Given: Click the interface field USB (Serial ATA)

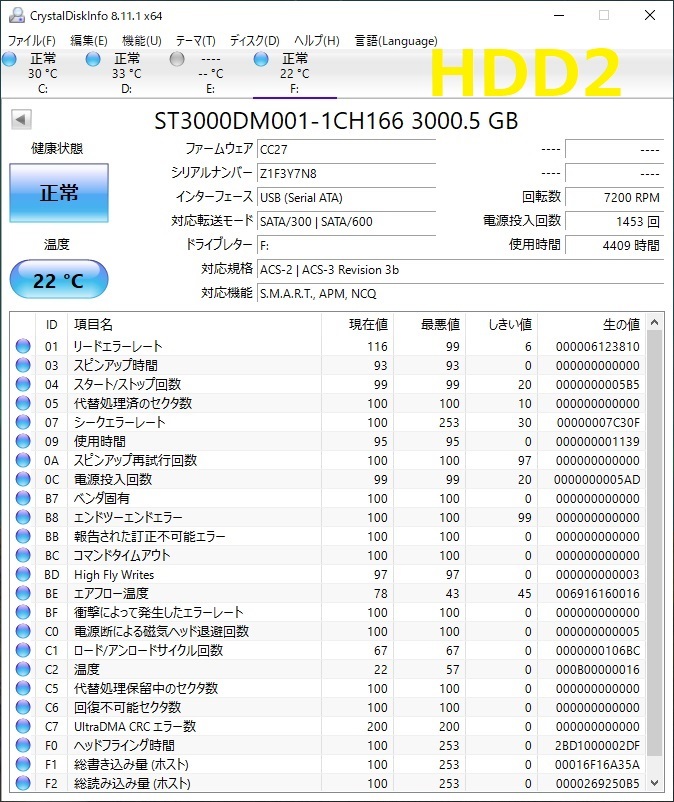Looking at the screenshot, I should [346, 197].
